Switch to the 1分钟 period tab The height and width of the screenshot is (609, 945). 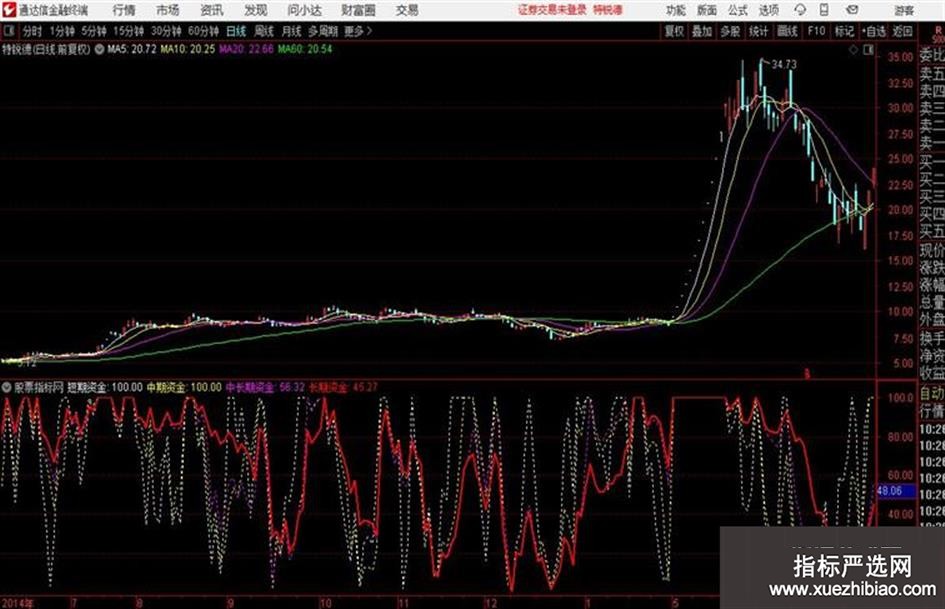coord(62,31)
